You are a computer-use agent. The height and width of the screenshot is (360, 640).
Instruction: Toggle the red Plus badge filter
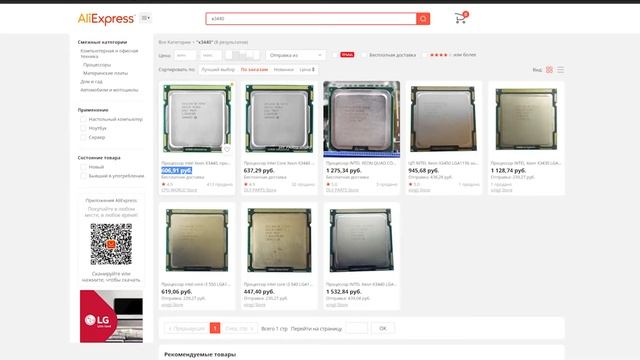pyautogui.click(x=335, y=55)
